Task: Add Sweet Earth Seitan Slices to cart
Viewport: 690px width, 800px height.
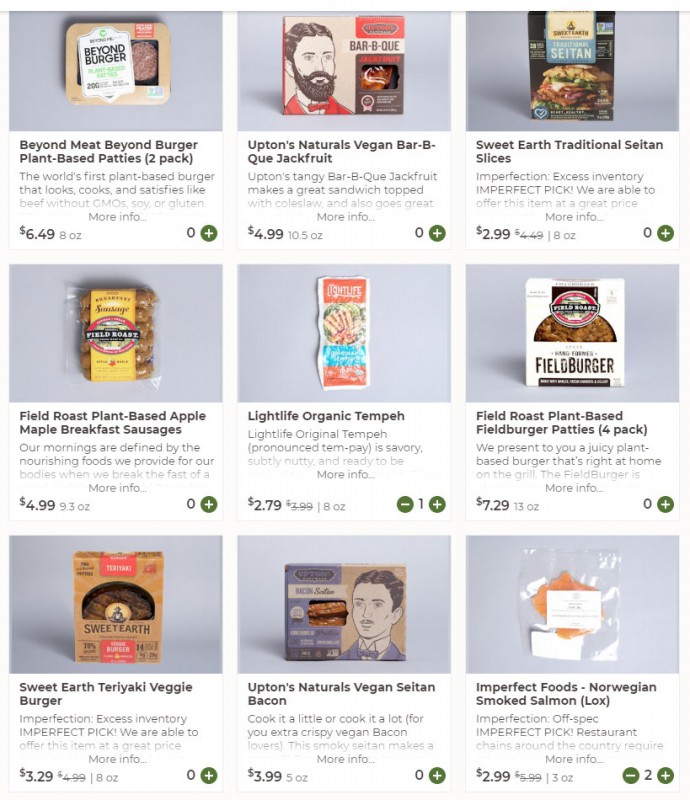Action: pyautogui.click(x=665, y=233)
